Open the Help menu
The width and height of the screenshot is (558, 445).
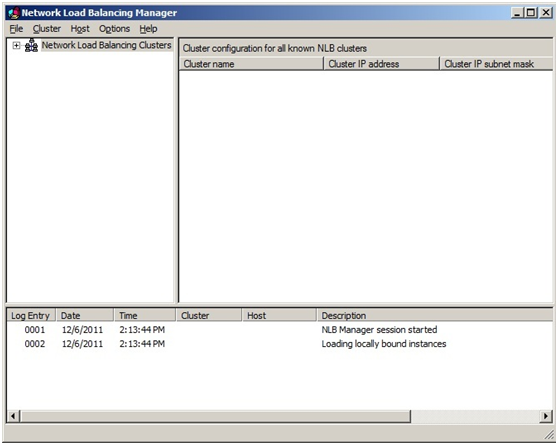[148, 29]
